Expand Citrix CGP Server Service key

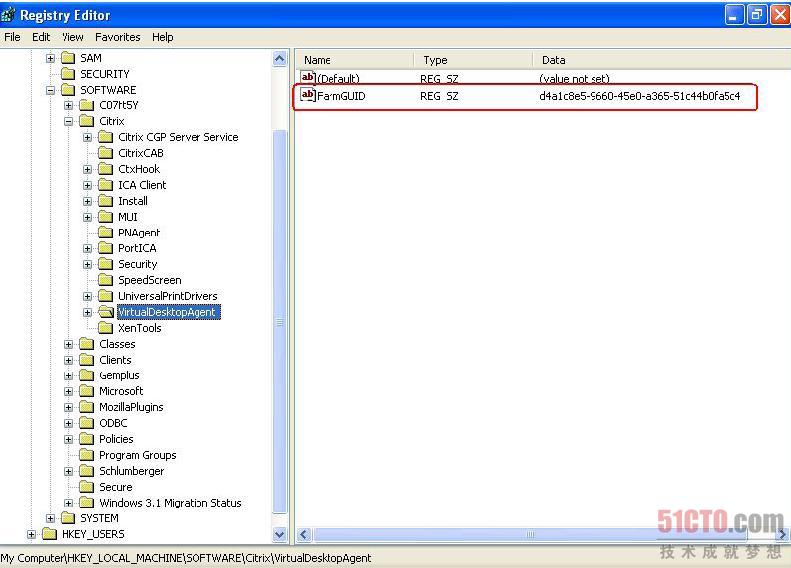pyautogui.click(x=87, y=138)
